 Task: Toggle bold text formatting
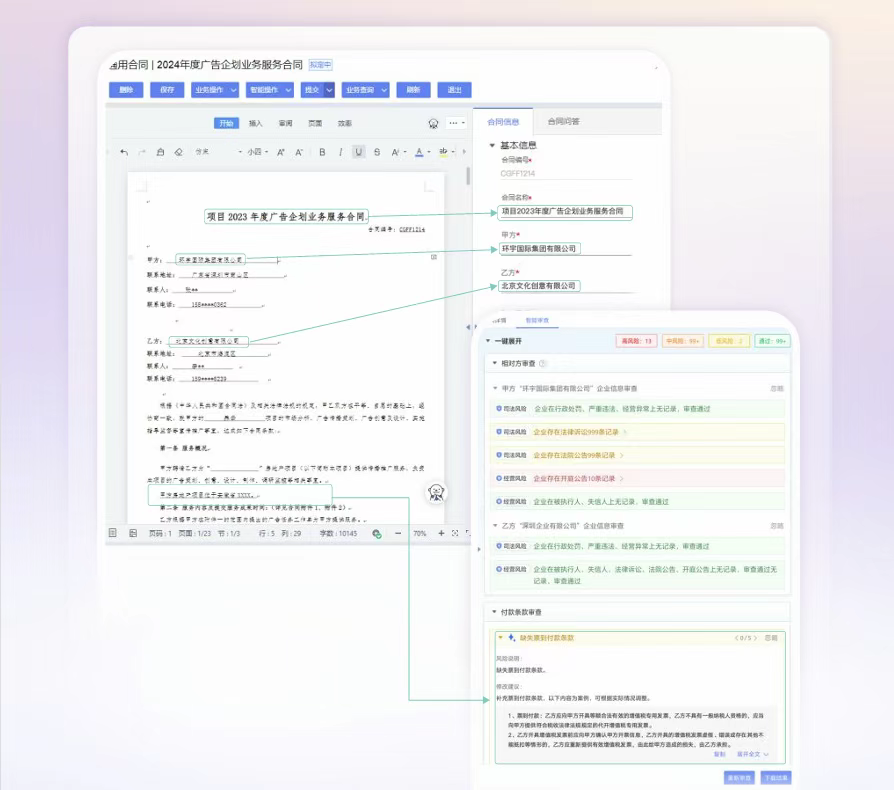click(x=322, y=152)
